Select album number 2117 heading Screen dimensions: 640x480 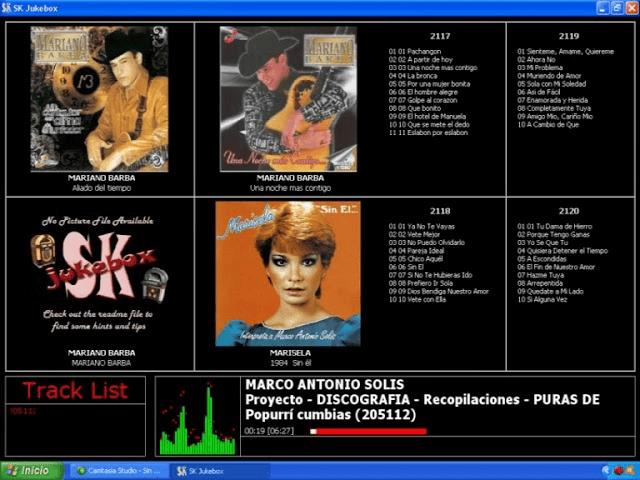[x=440, y=36]
